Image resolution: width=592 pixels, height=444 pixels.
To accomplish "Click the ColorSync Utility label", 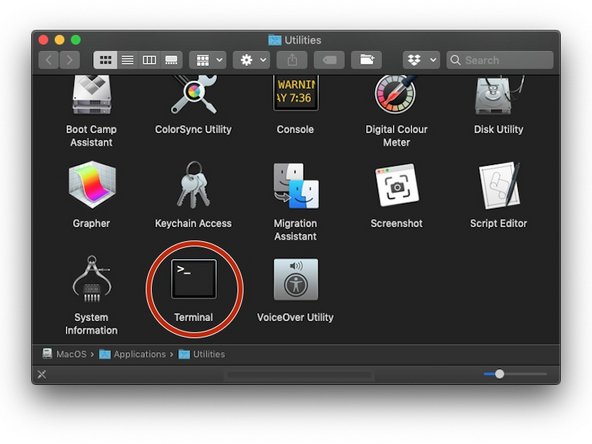I will click(x=193, y=129).
